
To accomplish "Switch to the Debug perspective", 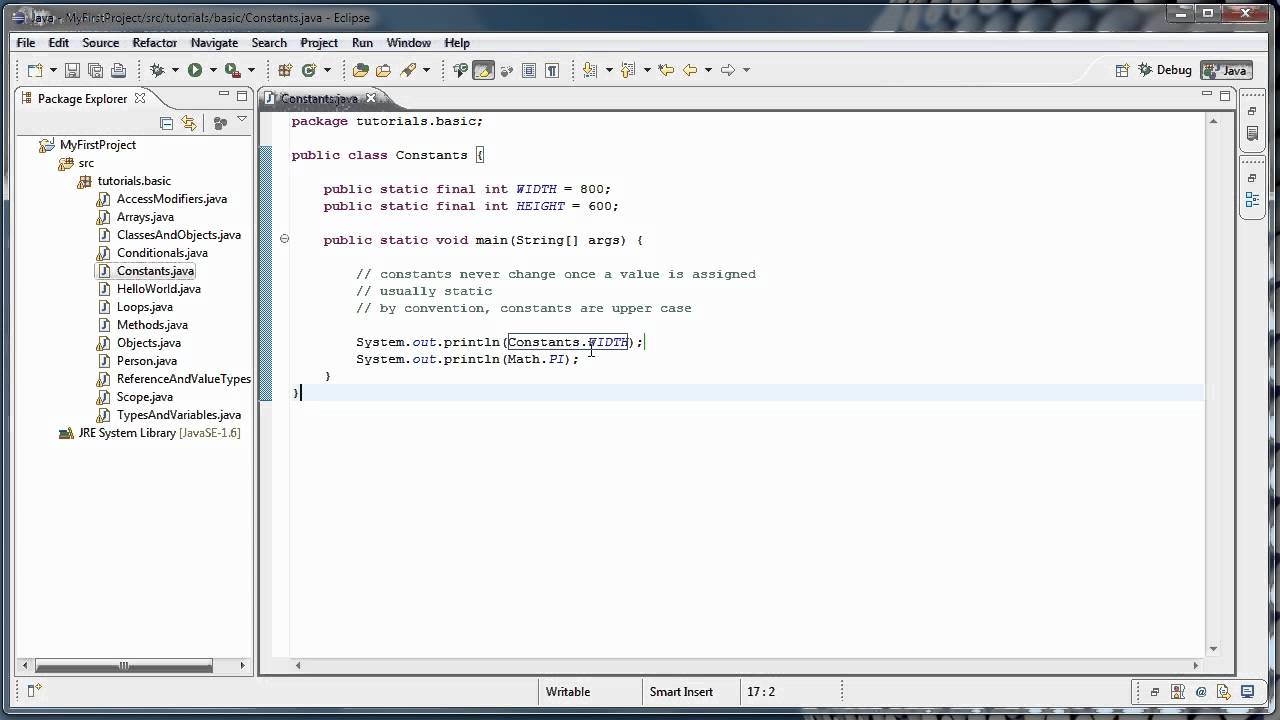I will coord(1166,70).
